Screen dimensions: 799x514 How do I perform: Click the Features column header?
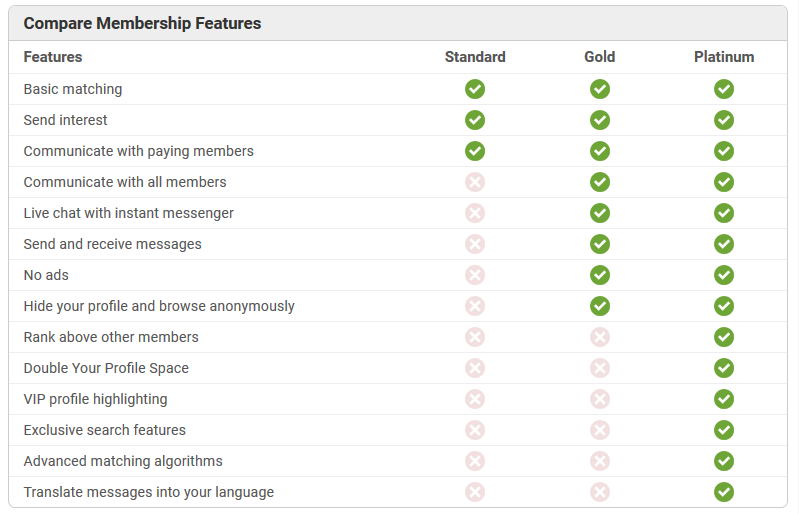click(53, 57)
